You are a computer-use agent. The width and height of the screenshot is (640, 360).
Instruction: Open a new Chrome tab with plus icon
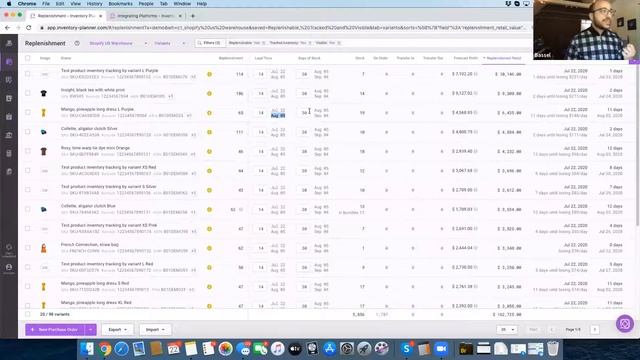(x=193, y=16)
